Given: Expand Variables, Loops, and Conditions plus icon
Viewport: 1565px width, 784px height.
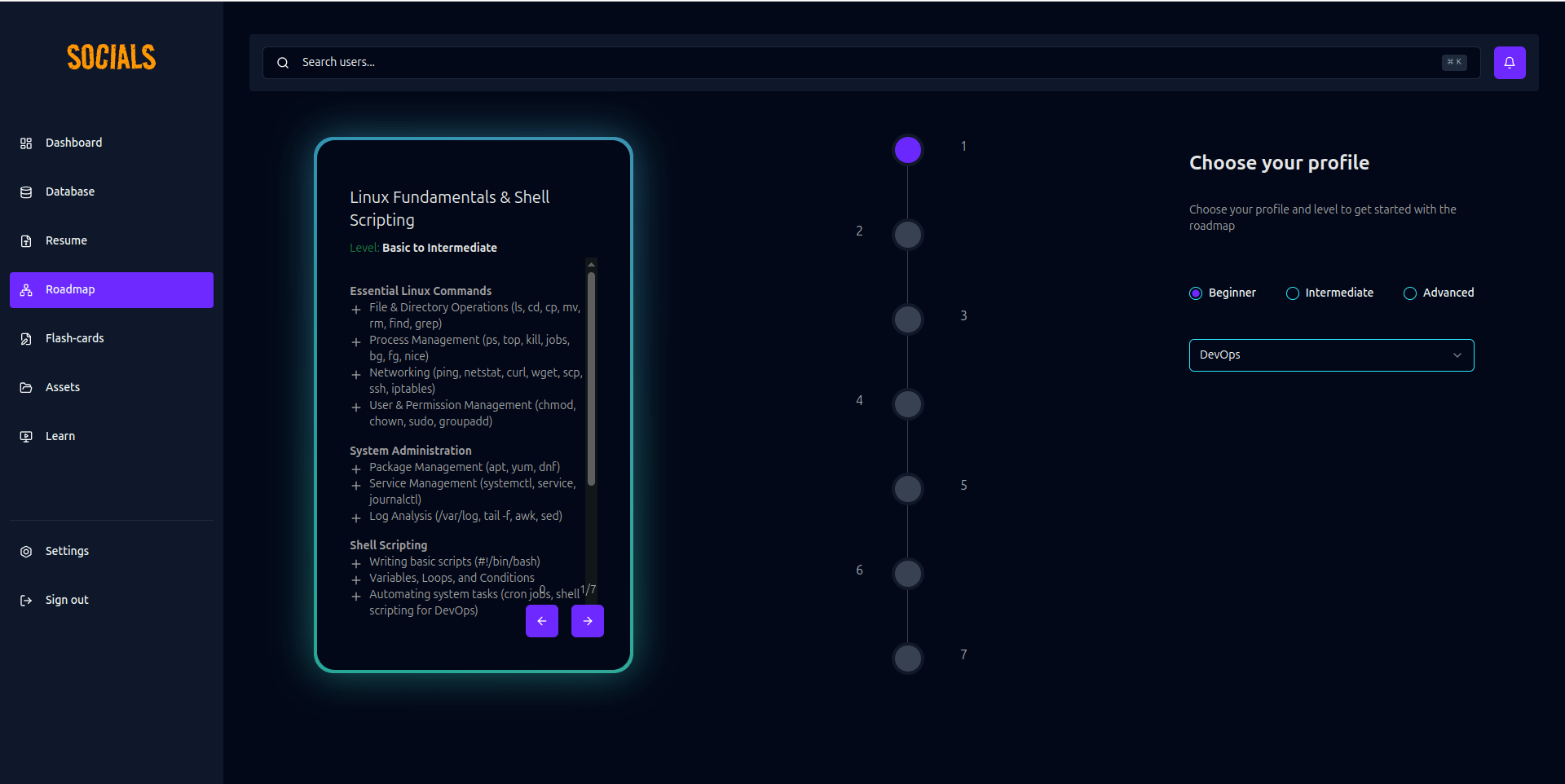Looking at the screenshot, I should point(356,580).
